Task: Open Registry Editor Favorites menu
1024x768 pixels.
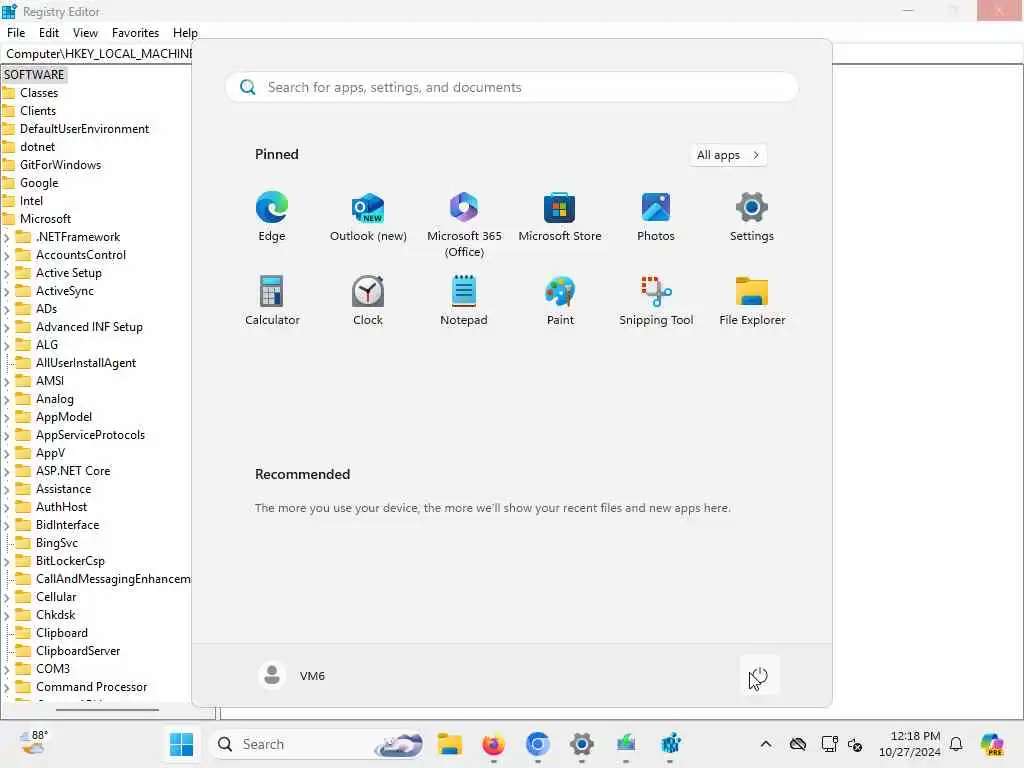Action: [135, 33]
